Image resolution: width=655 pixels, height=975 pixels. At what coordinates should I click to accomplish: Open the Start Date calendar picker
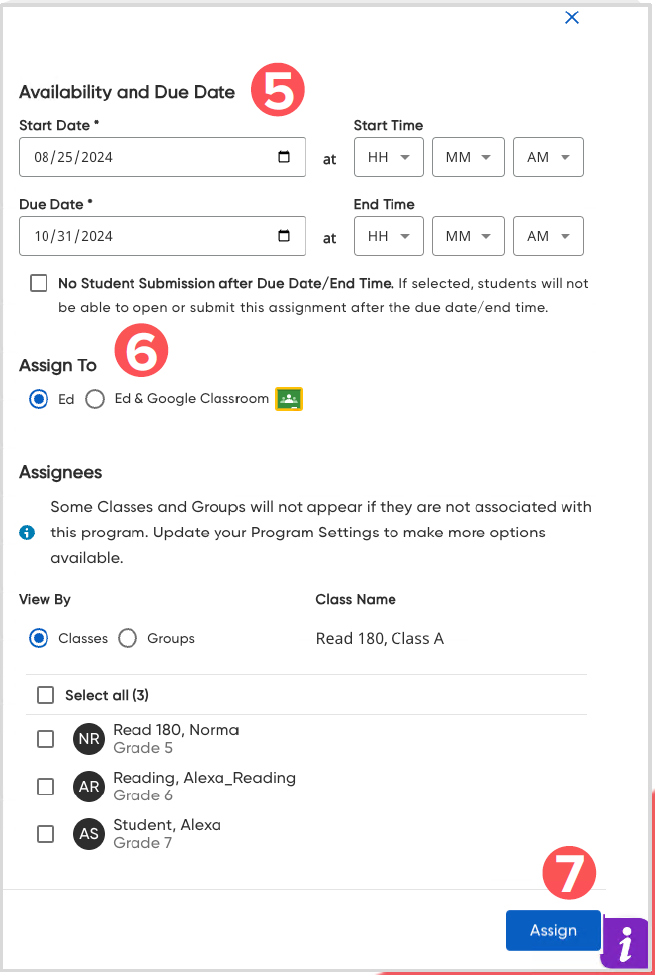(x=283, y=157)
